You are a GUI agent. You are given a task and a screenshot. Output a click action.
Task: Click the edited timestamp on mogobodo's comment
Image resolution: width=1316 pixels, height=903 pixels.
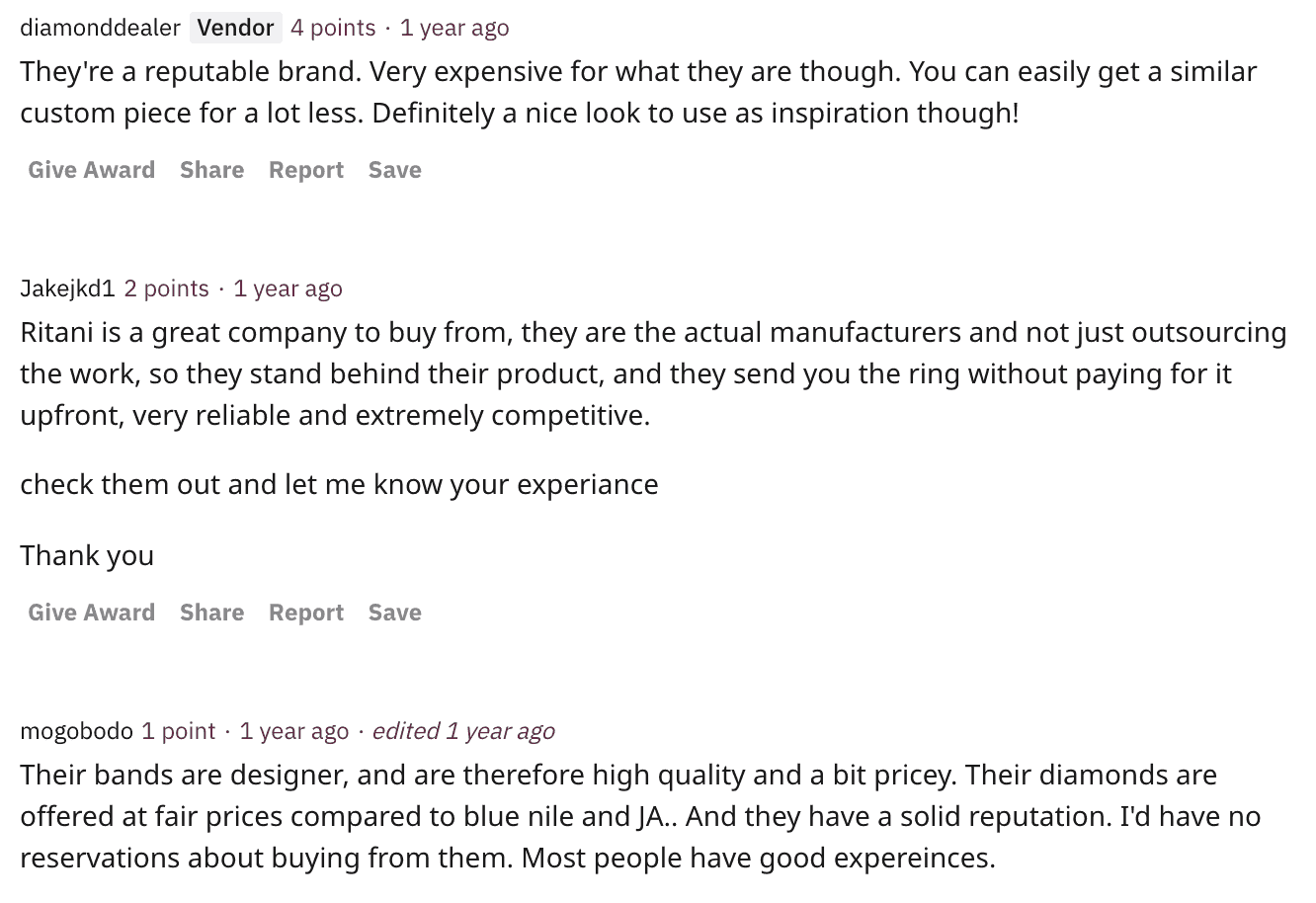coord(463,731)
